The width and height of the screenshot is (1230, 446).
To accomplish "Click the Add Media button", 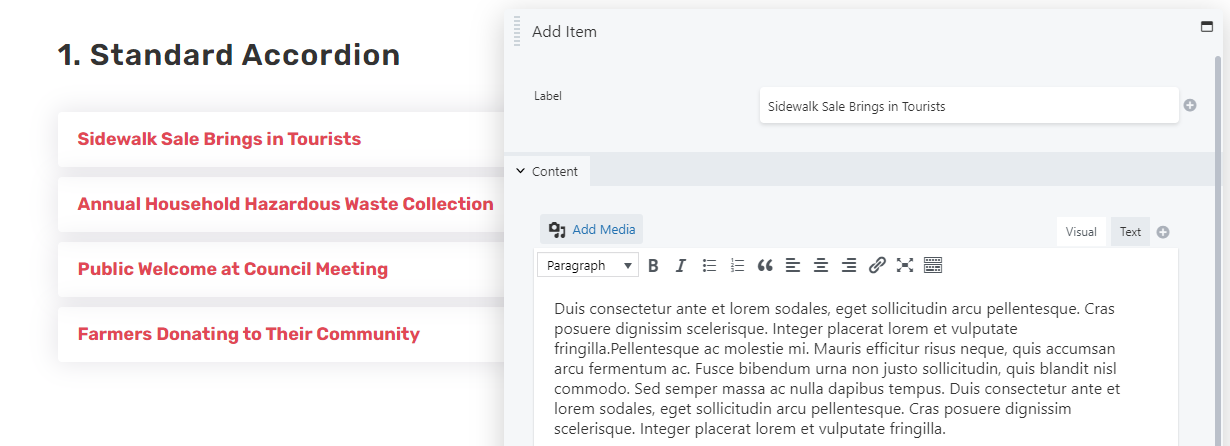I will 592,230.
